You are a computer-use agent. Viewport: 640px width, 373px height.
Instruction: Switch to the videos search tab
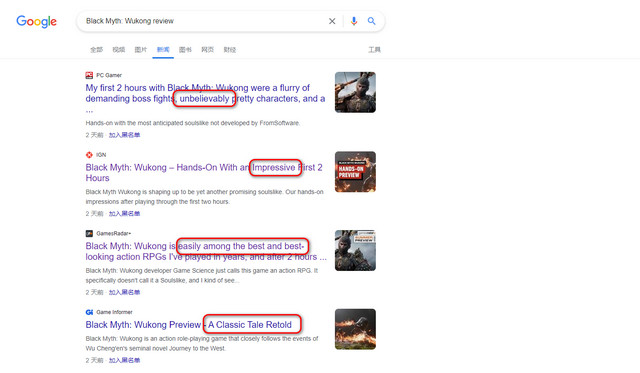click(118, 50)
